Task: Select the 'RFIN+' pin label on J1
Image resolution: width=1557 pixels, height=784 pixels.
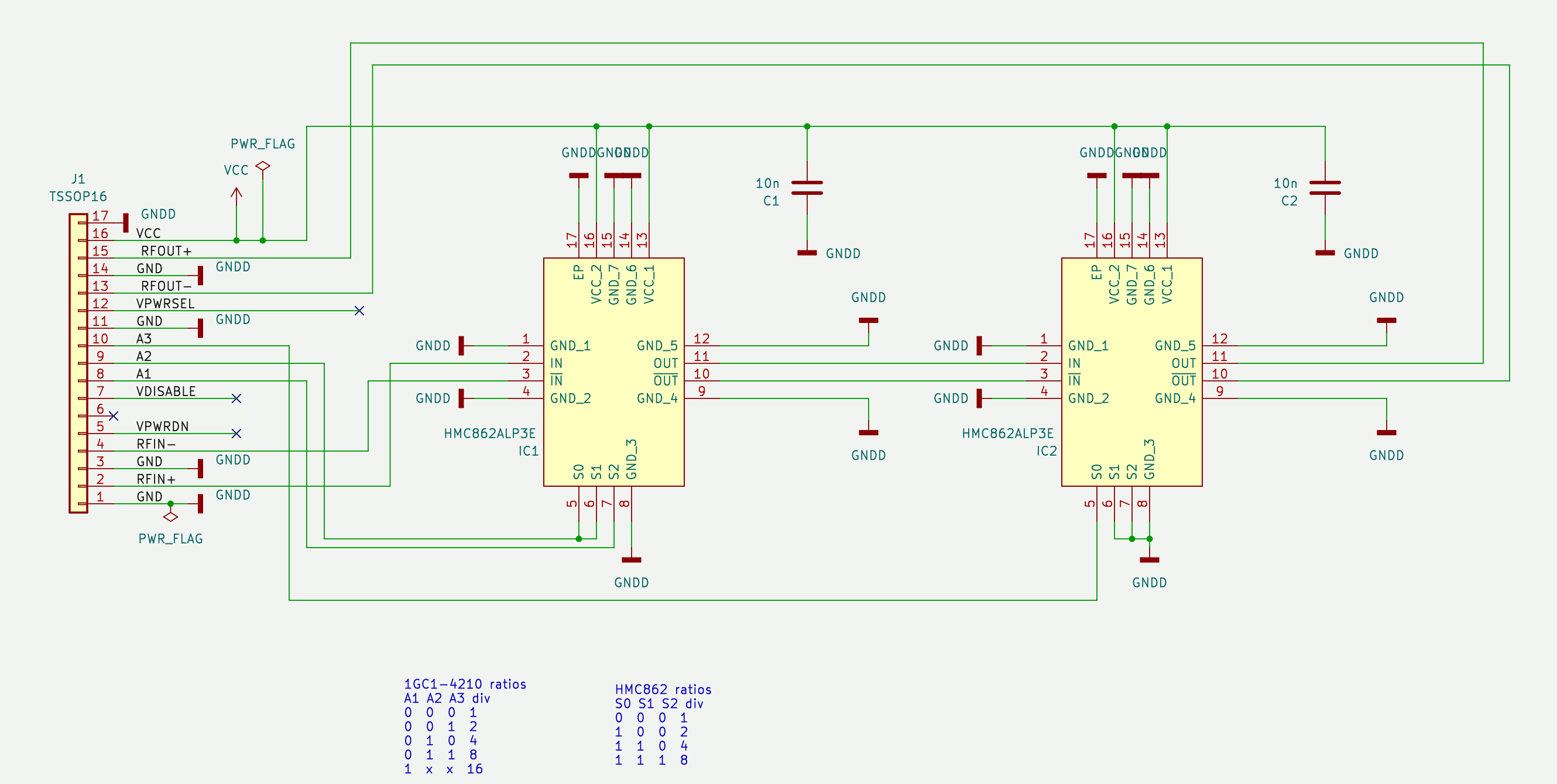Action: pos(156,479)
